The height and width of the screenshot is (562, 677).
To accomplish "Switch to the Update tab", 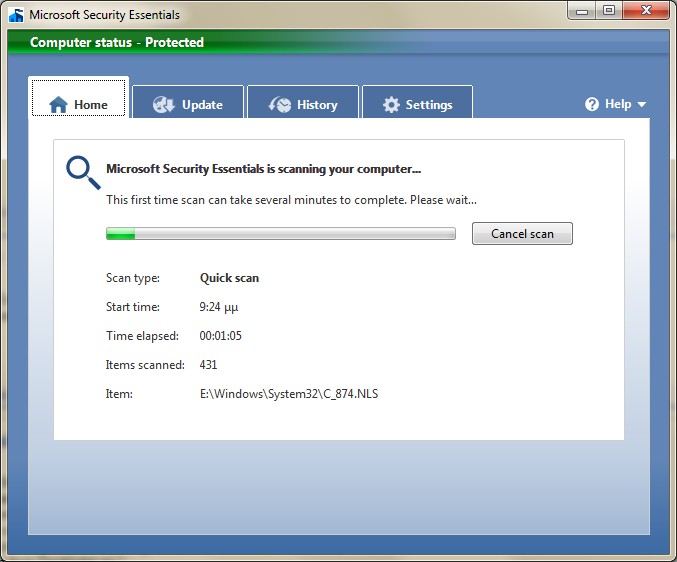I will 188,102.
